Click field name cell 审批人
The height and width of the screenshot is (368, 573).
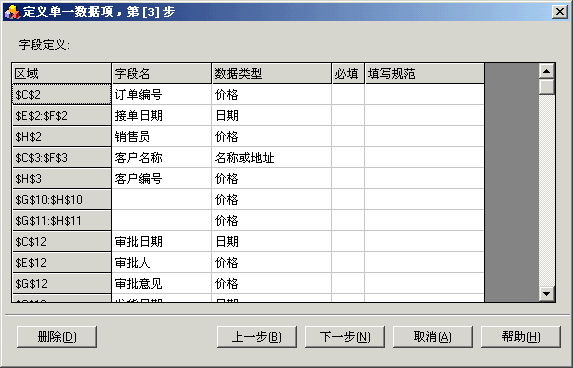coord(162,262)
